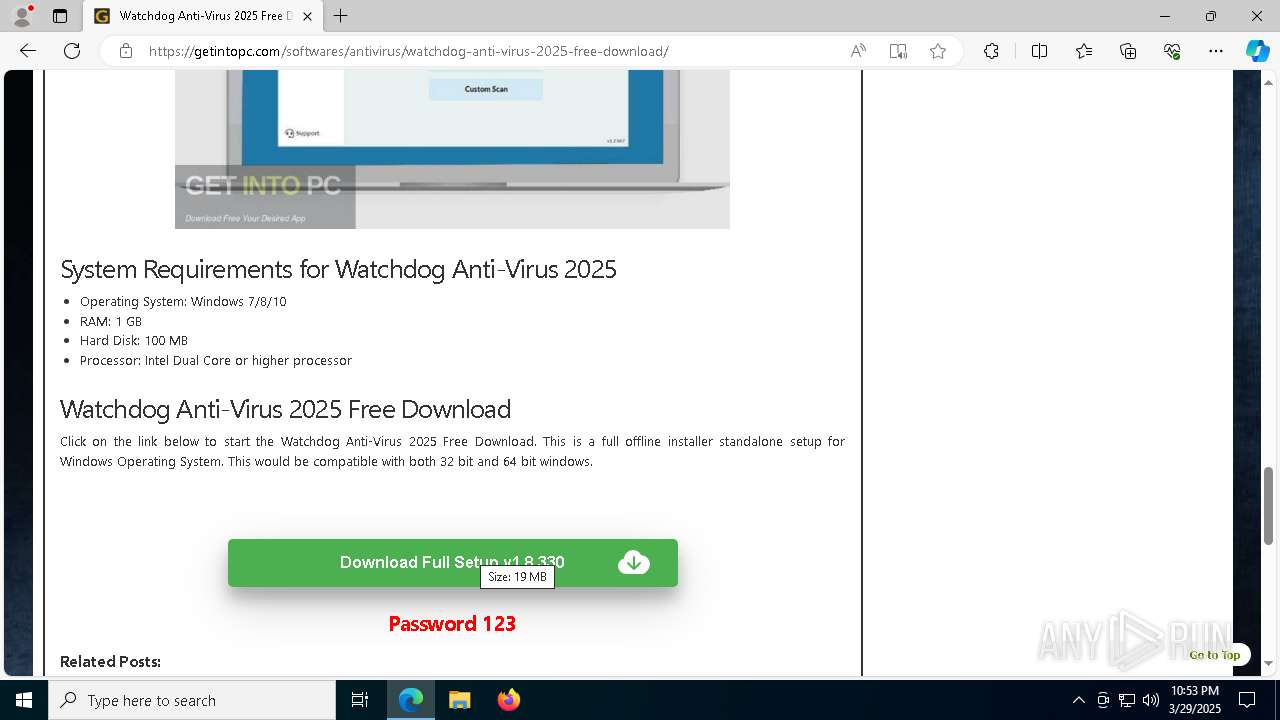Open network icon in system tray
The height and width of the screenshot is (720, 1280).
point(1127,700)
